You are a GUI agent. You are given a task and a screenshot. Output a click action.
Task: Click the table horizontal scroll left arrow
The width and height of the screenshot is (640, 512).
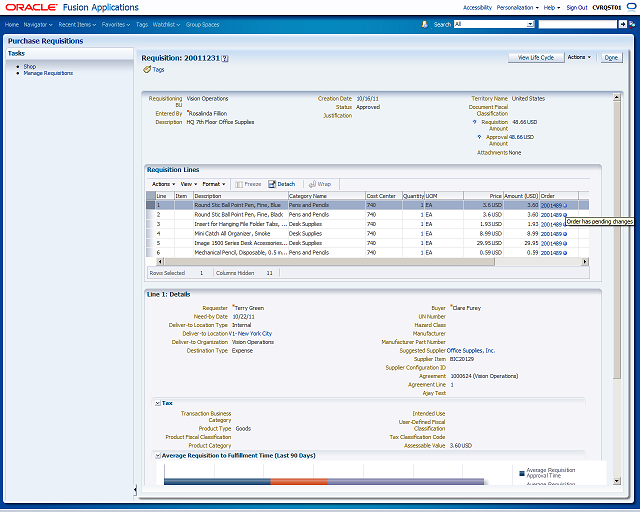[x=160, y=262]
